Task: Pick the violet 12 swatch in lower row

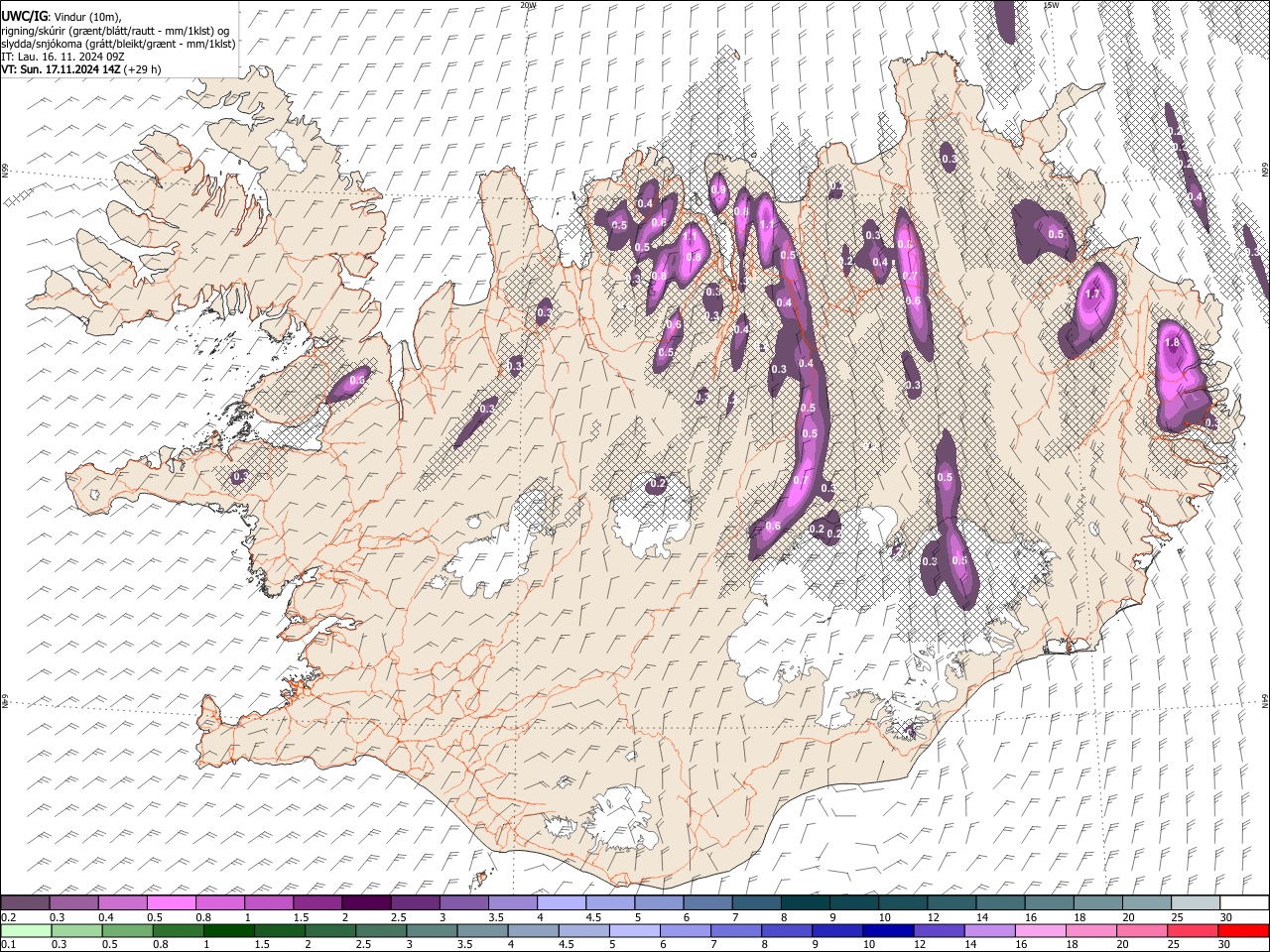Action: (x=938, y=930)
